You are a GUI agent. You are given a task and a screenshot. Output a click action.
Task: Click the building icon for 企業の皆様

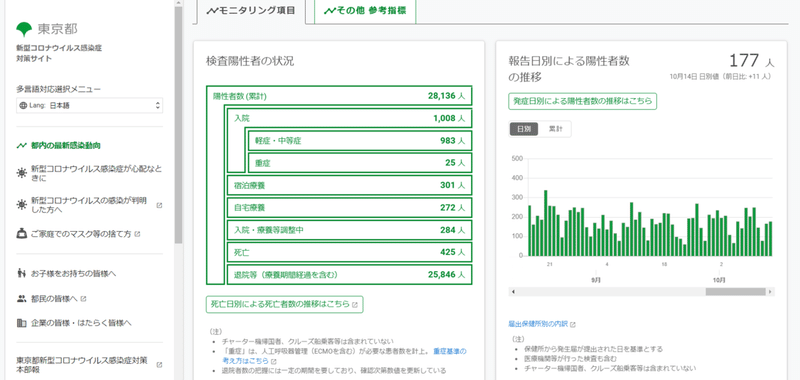pos(21,323)
